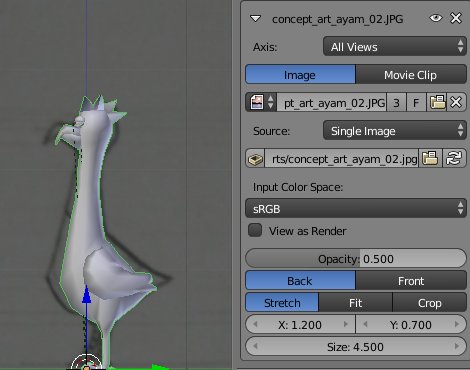The height and width of the screenshot is (370, 470).
Task: Click the Opacity 0.500 slider
Action: click(356, 258)
